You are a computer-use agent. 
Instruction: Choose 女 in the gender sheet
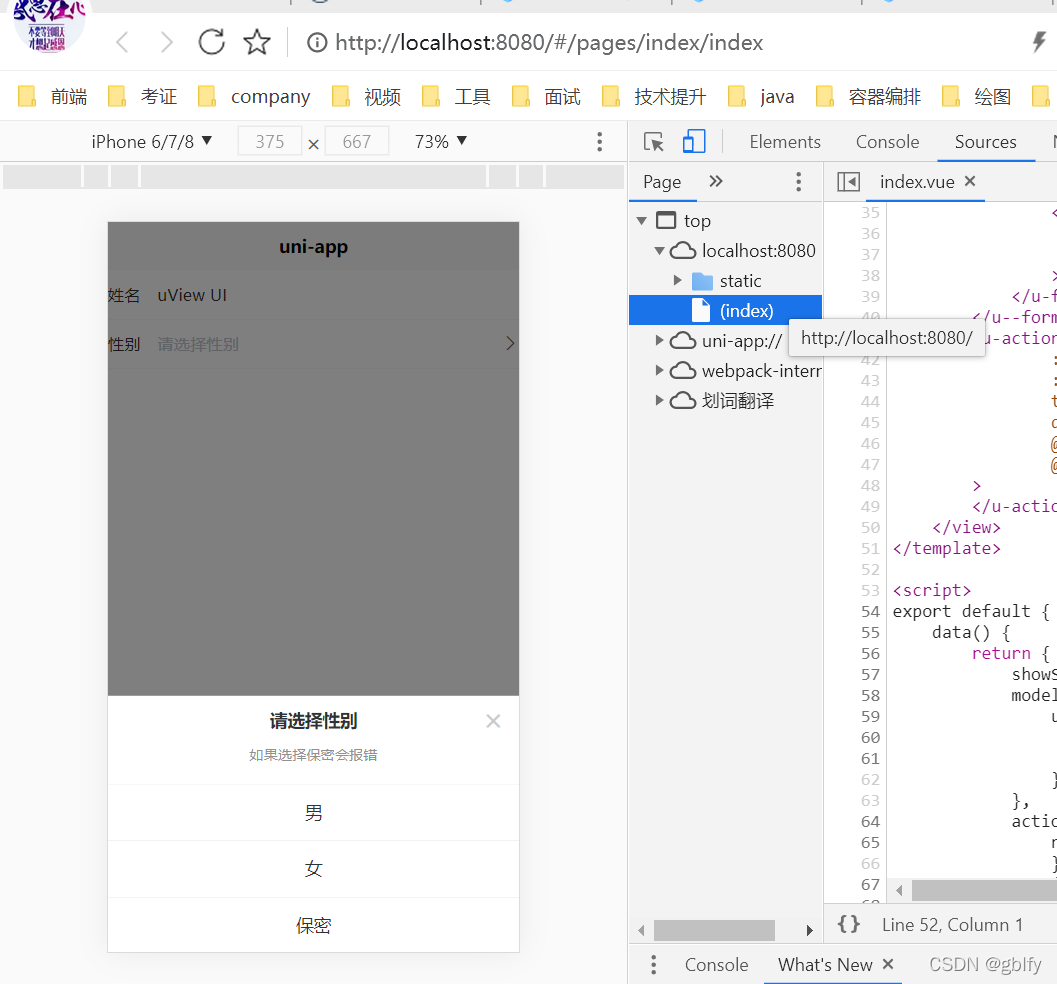[313, 869]
